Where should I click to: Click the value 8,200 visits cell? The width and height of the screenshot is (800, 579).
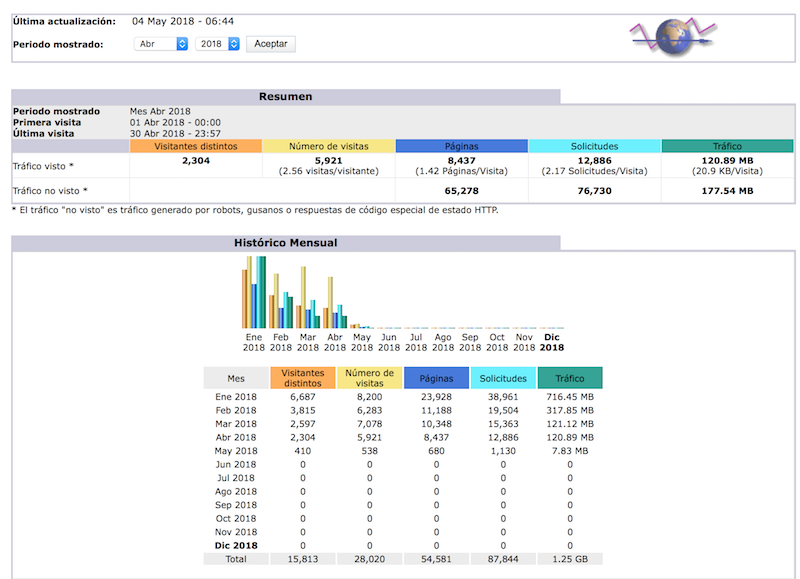[370, 397]
